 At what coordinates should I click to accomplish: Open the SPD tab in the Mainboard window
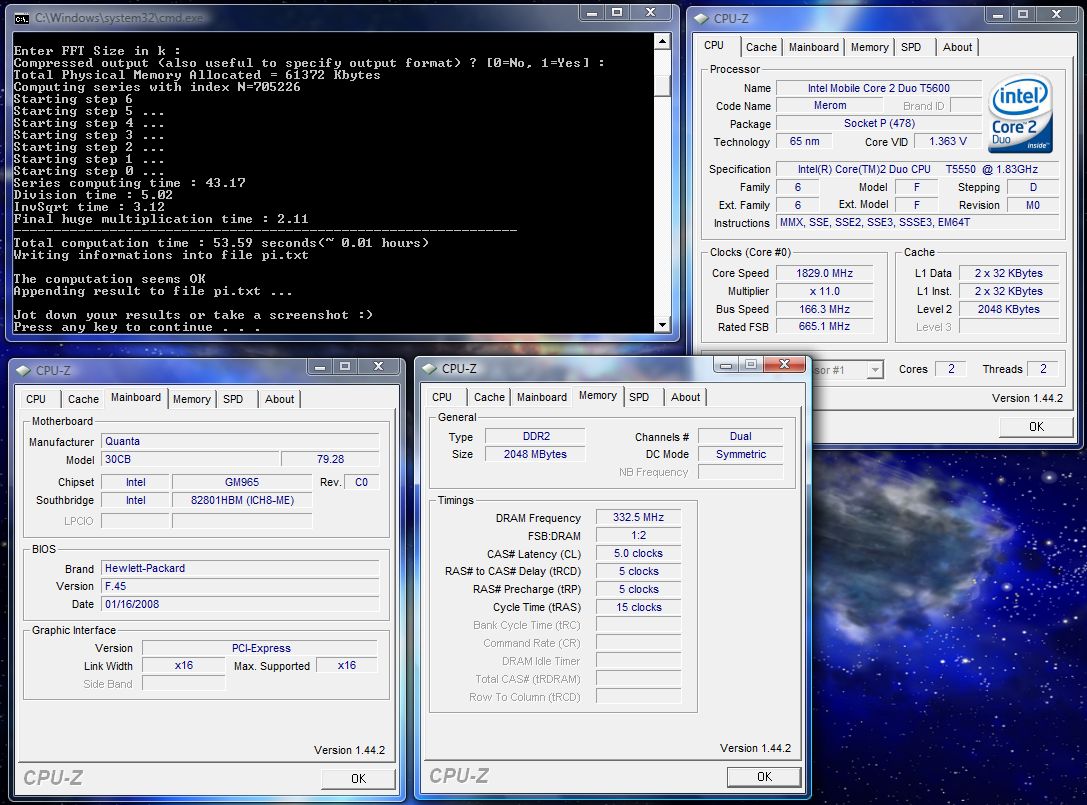pyautogui.click(x=233, y=399)
